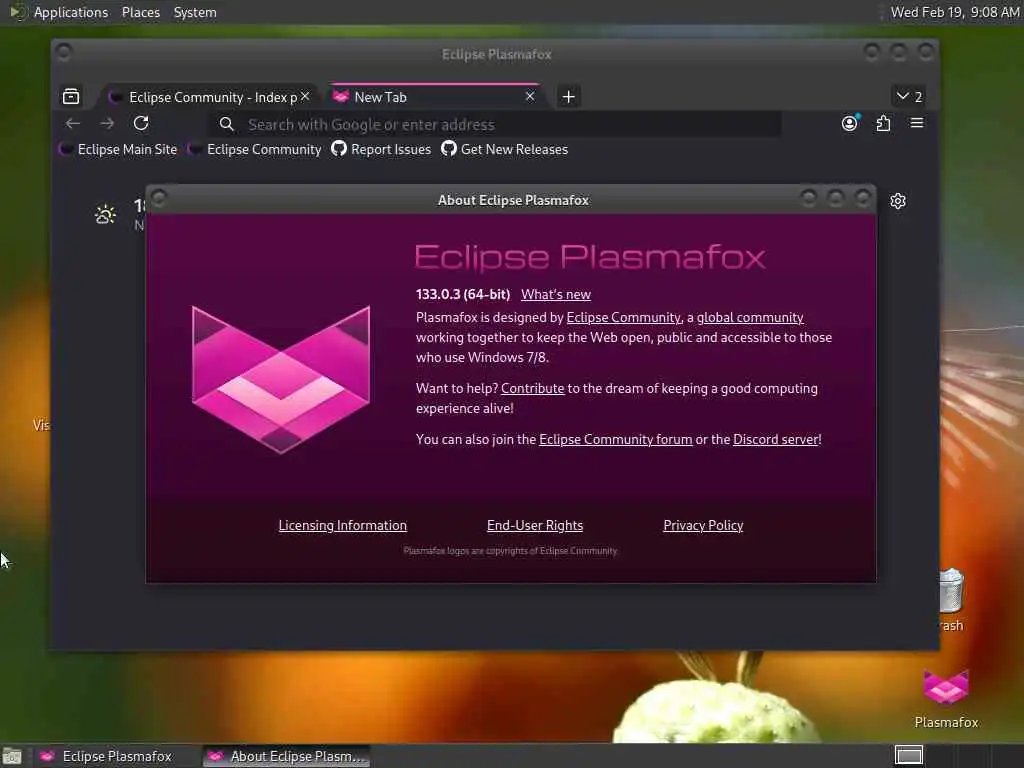Click the Plasmafox fox logo image
Screen dimensions: 1024x768
coord(281,379)
